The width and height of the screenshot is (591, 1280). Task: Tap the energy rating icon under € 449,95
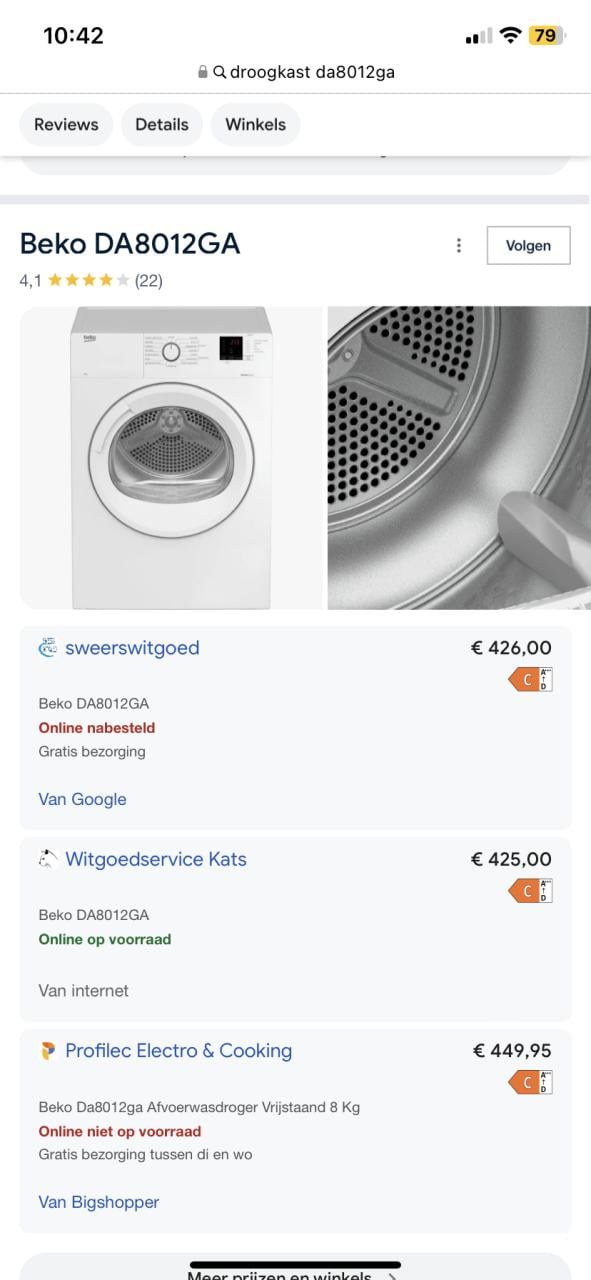[528, 1082]
